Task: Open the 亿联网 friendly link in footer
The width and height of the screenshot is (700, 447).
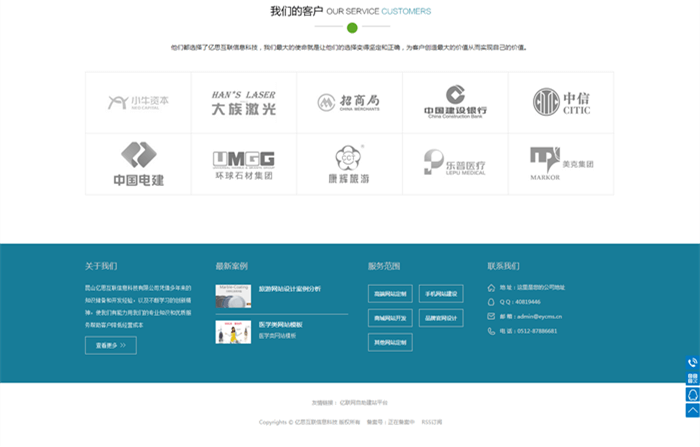Action: point(363,403)
